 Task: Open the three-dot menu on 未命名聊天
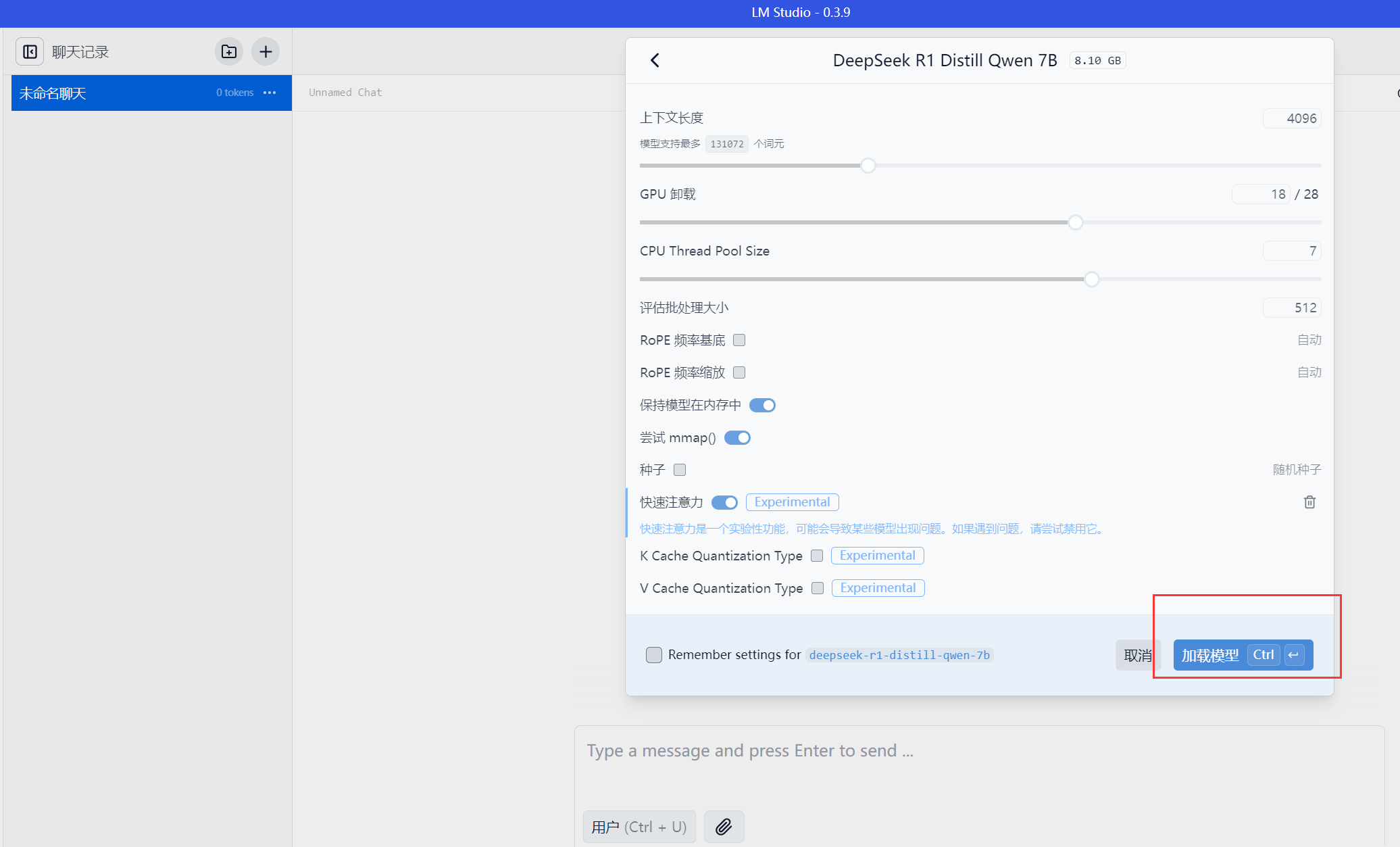pos(270,93)
